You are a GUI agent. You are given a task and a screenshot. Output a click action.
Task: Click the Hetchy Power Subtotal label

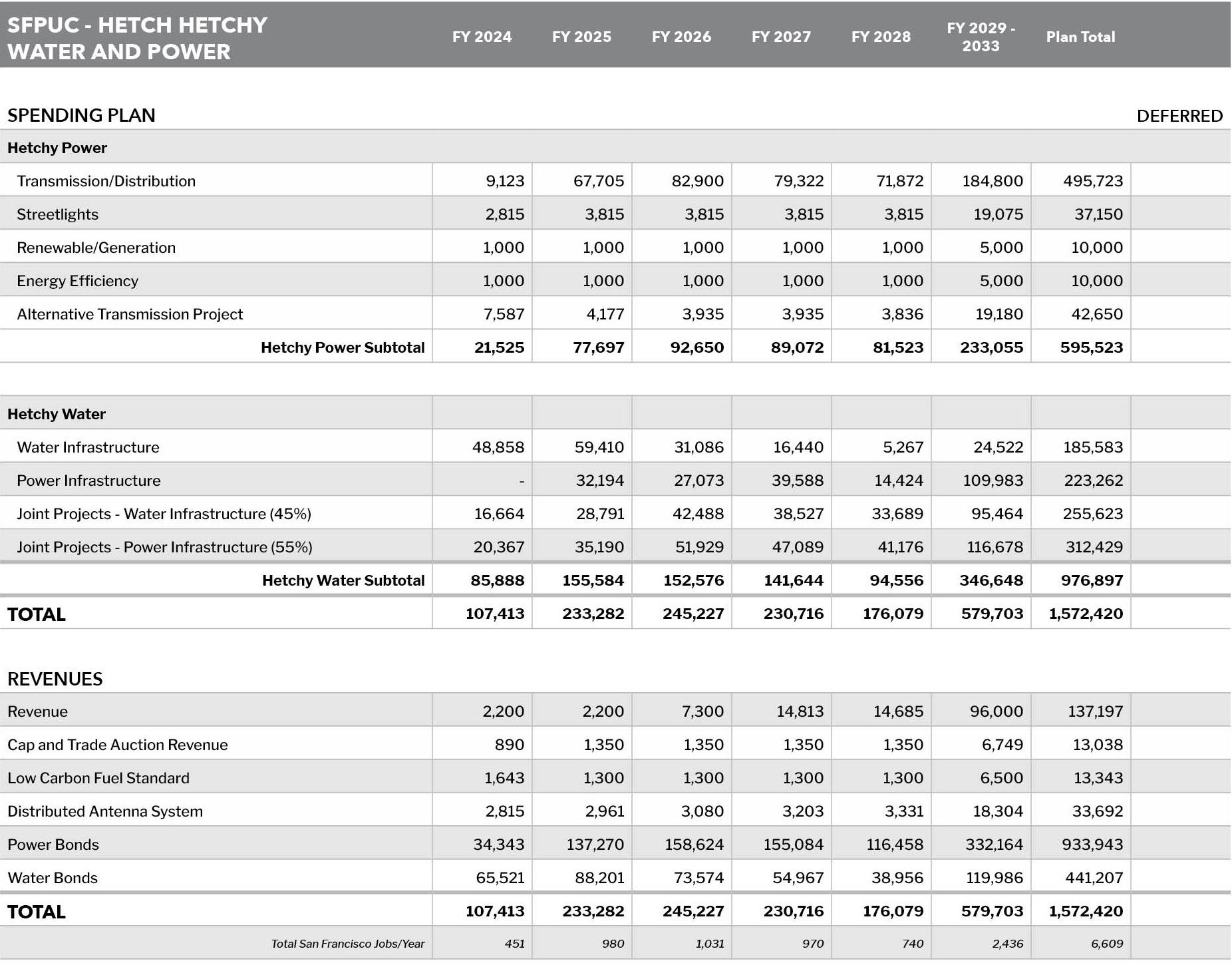pos(343,347)
